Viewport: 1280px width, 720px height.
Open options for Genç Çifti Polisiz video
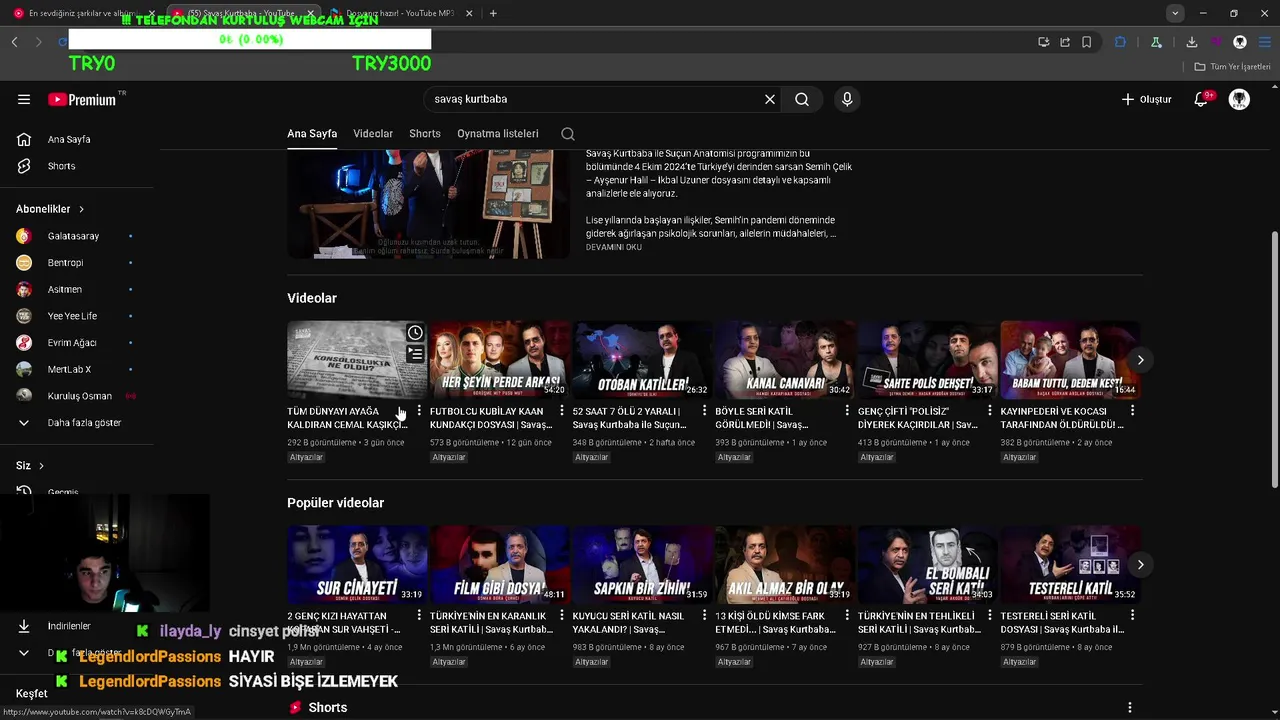990,411
